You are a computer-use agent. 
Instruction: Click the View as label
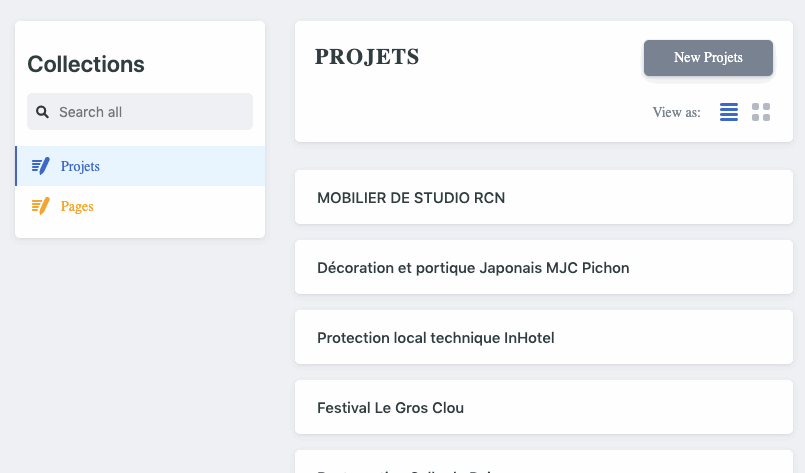[676, 112]
